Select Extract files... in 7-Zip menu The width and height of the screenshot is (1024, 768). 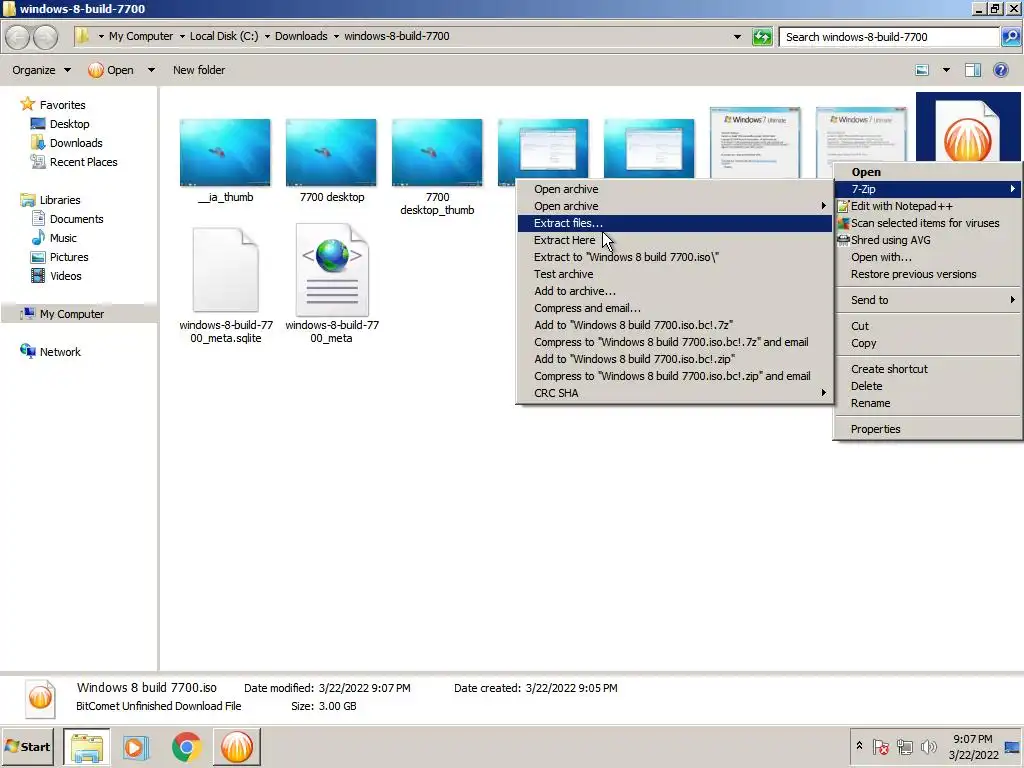(675, 223)
